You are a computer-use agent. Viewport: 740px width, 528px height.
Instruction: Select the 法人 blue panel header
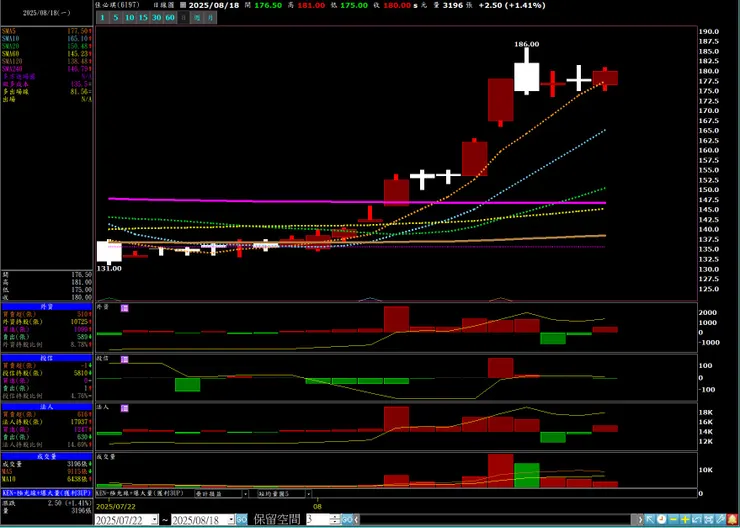point(47,406)
